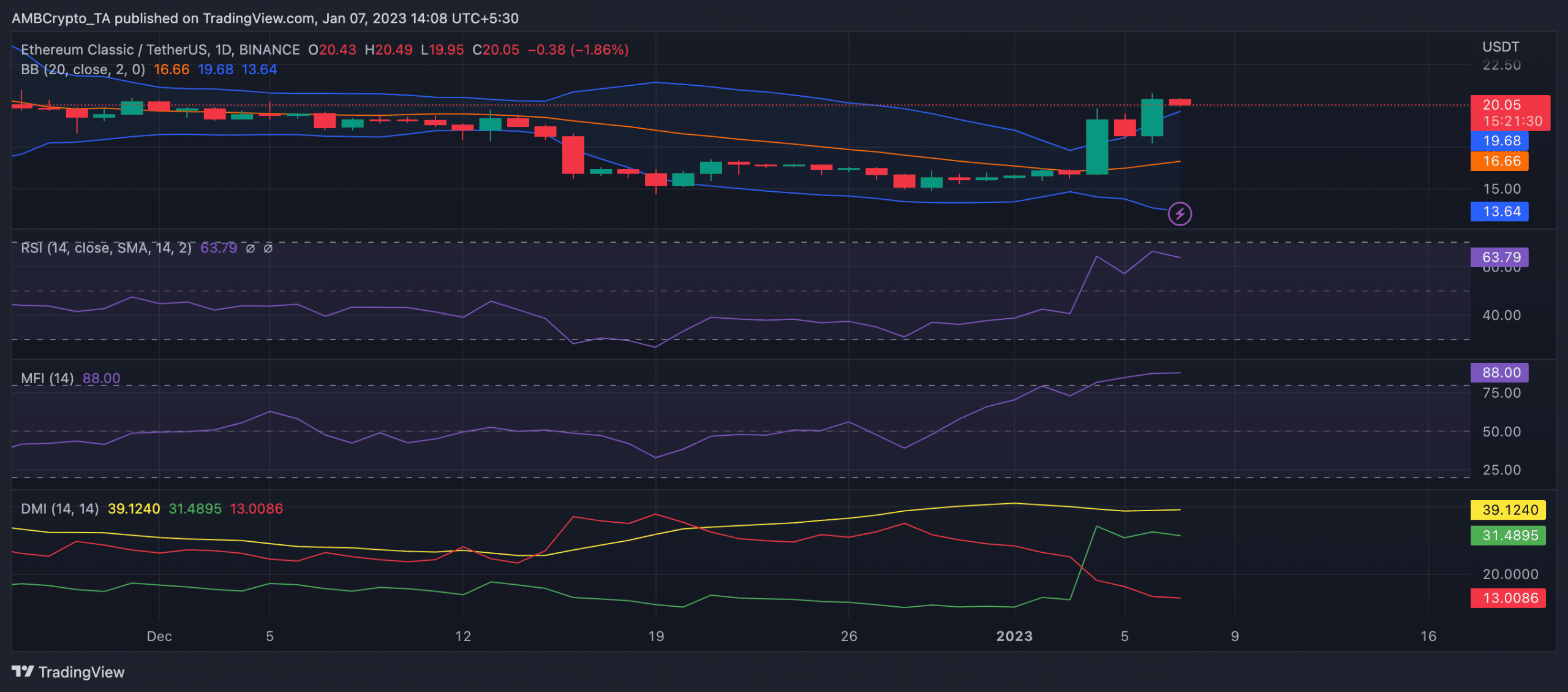The image size is (1568, 692).
Task: Click the first RSI null symbol
Action: click(251, 248)
